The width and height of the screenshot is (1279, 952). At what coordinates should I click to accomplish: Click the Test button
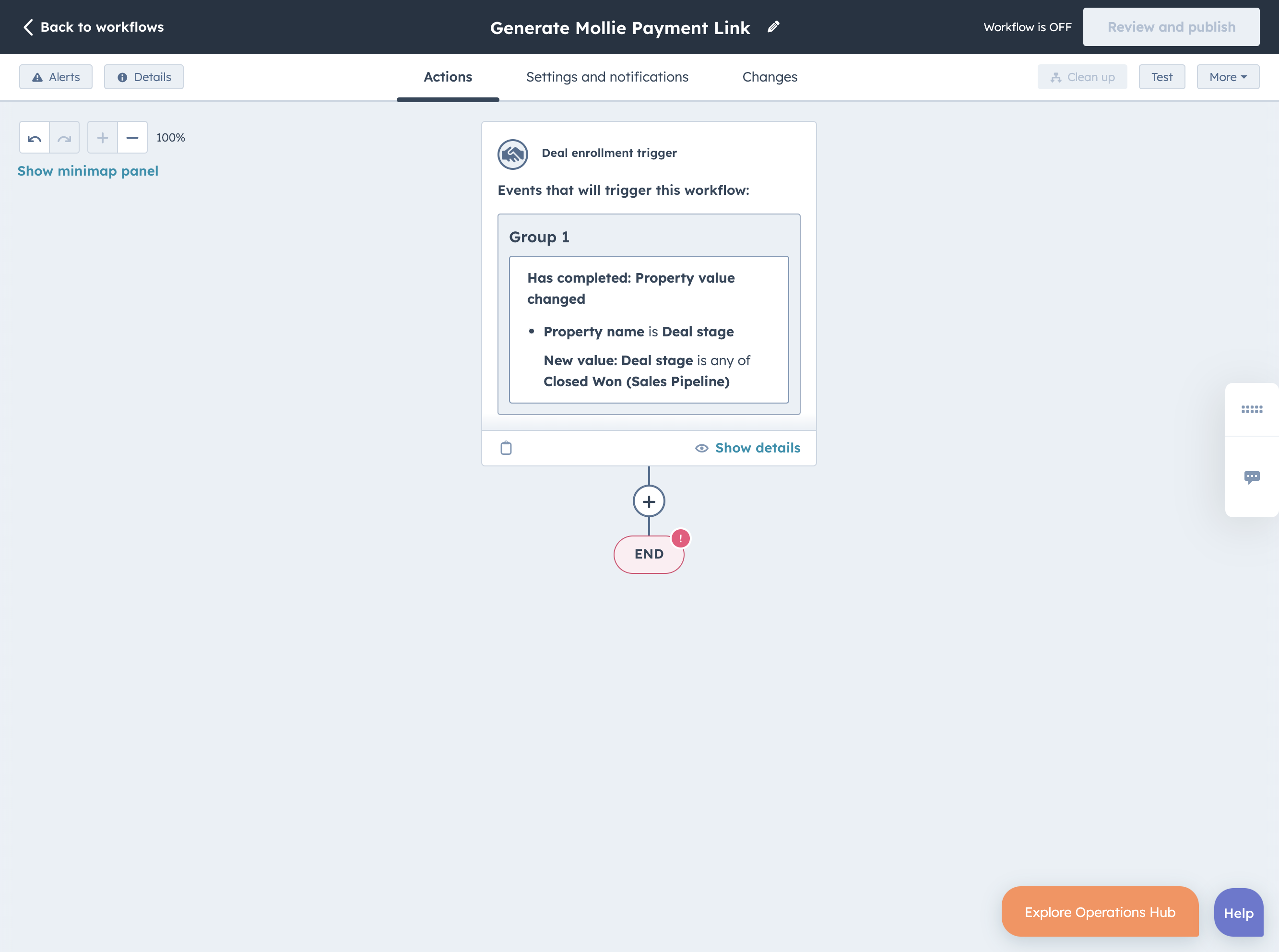(1161, 77)
